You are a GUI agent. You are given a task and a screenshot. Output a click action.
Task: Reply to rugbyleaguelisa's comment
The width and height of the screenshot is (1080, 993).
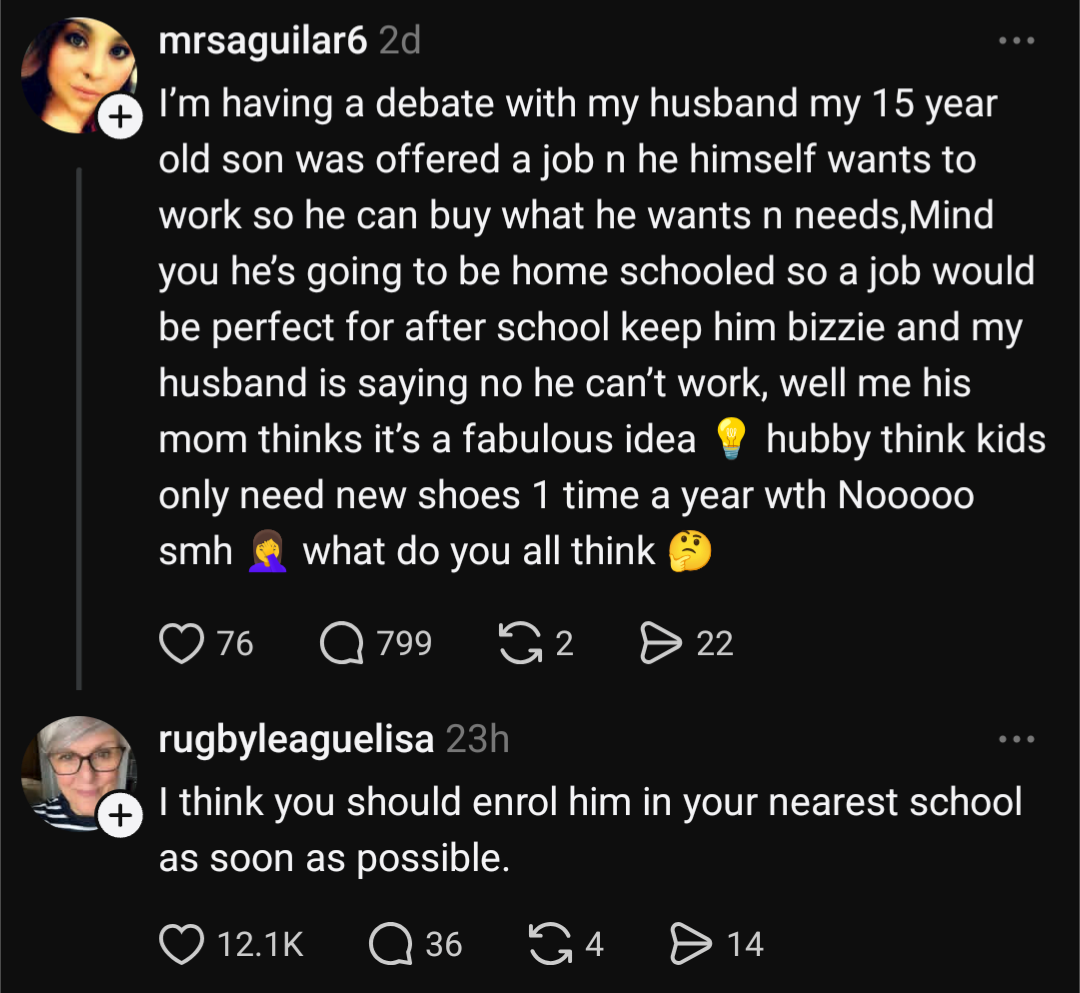point(389,944)
